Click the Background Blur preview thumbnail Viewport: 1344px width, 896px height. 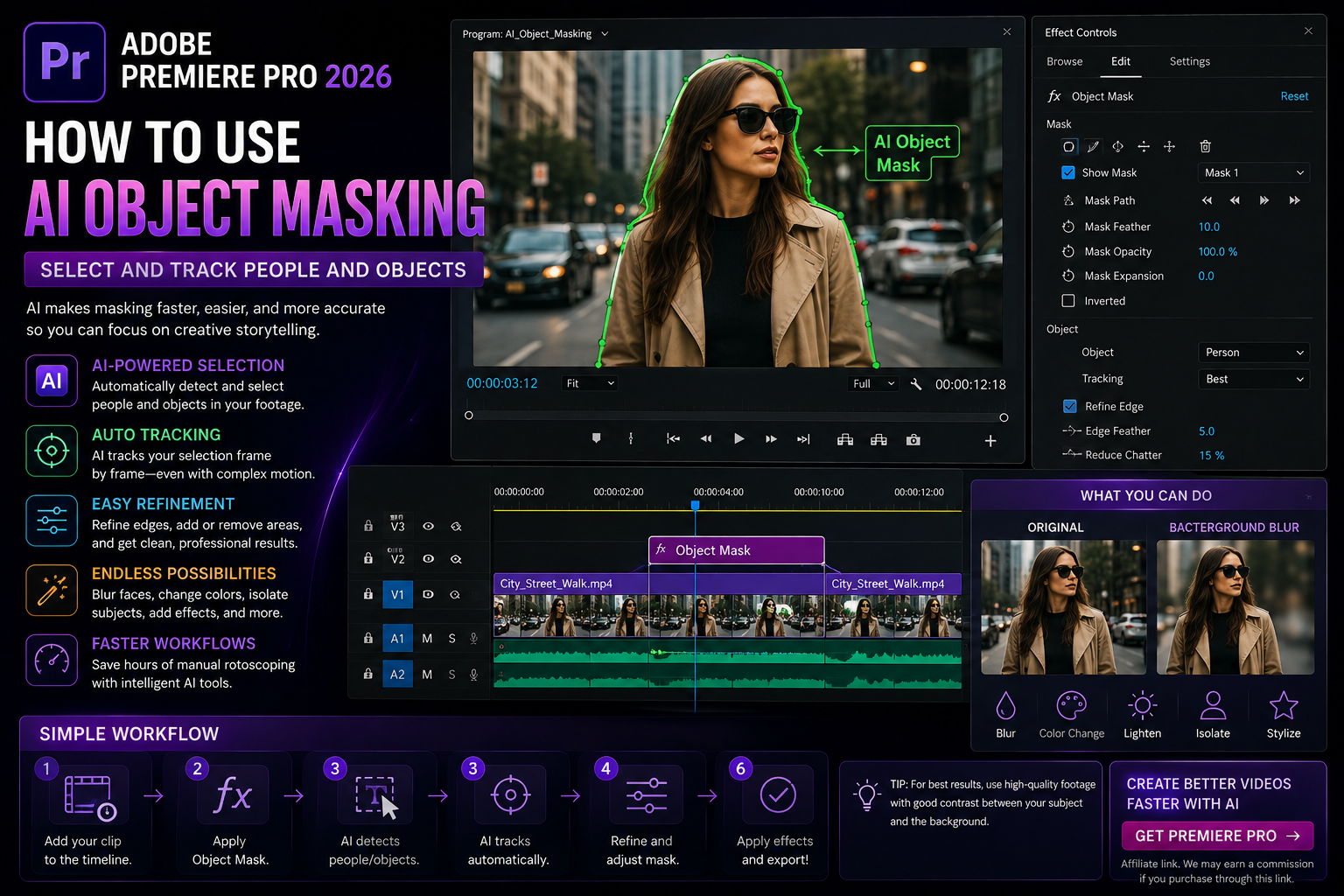coord(1235,606)
